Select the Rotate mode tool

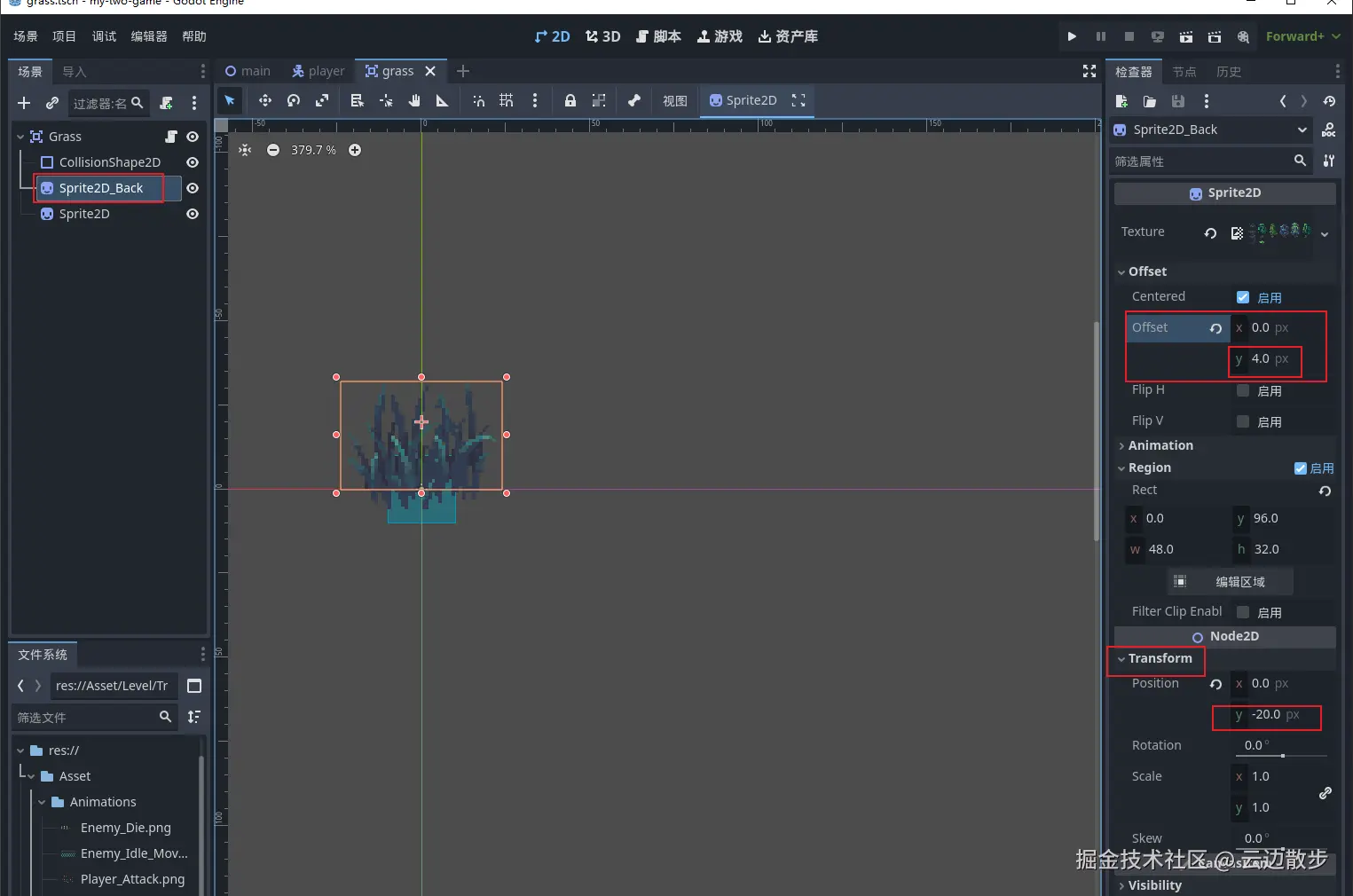click(294, 100)
